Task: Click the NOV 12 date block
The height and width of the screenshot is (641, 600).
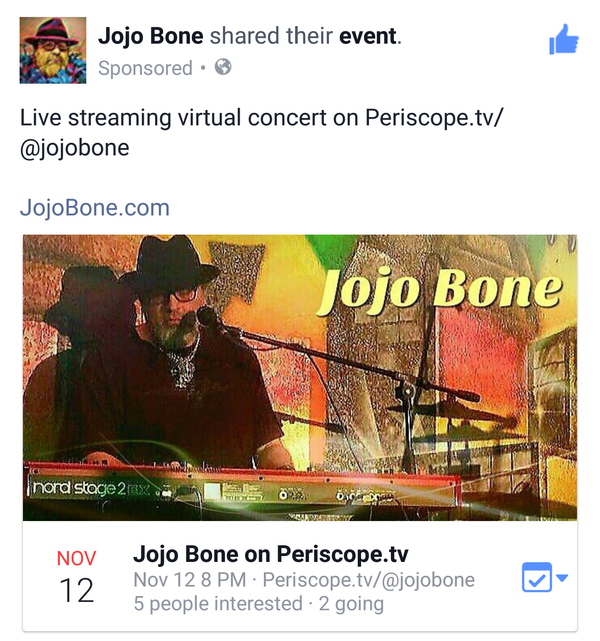Action: point(76,576)
